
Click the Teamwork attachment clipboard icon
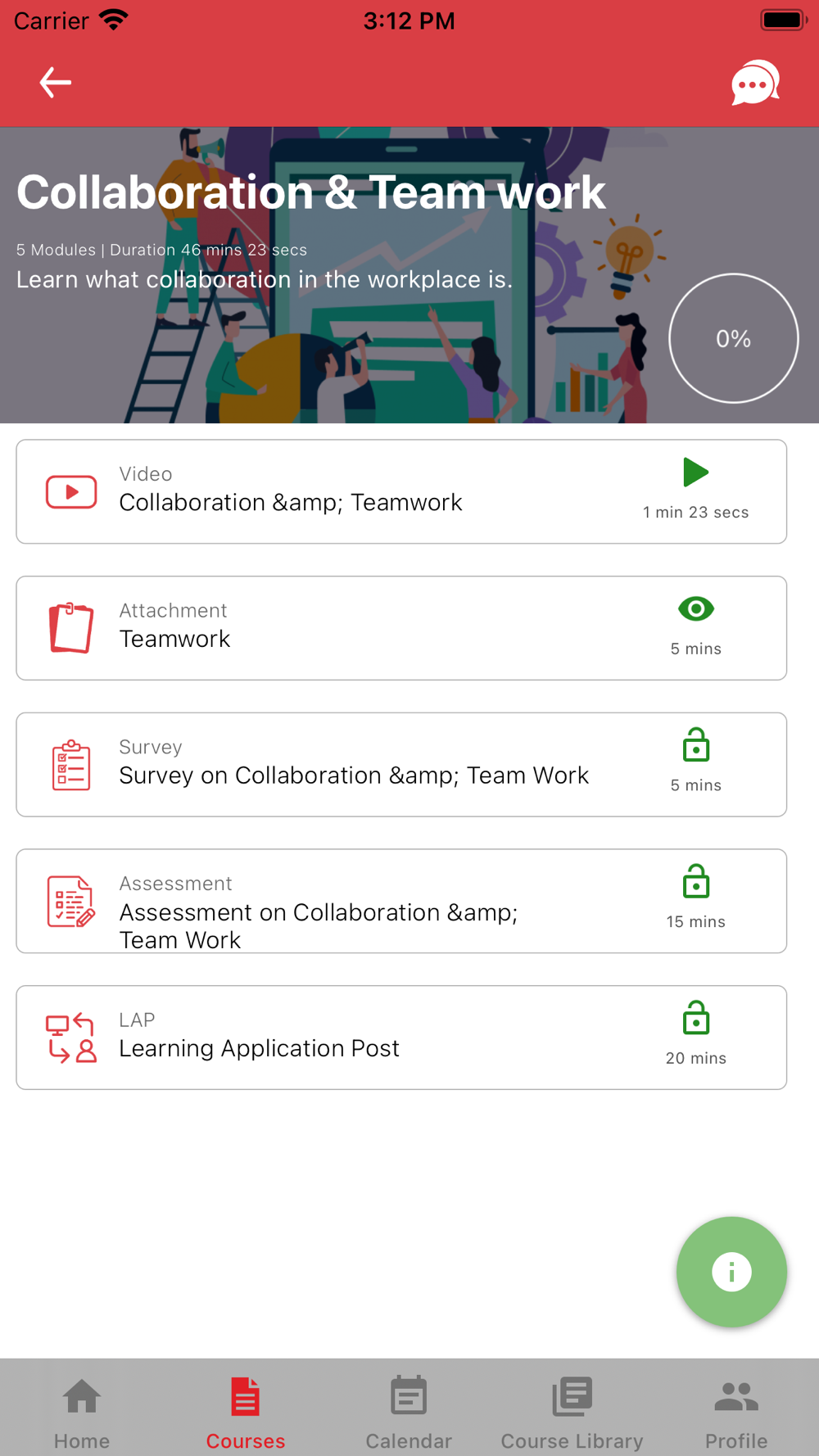pos(71,628)
